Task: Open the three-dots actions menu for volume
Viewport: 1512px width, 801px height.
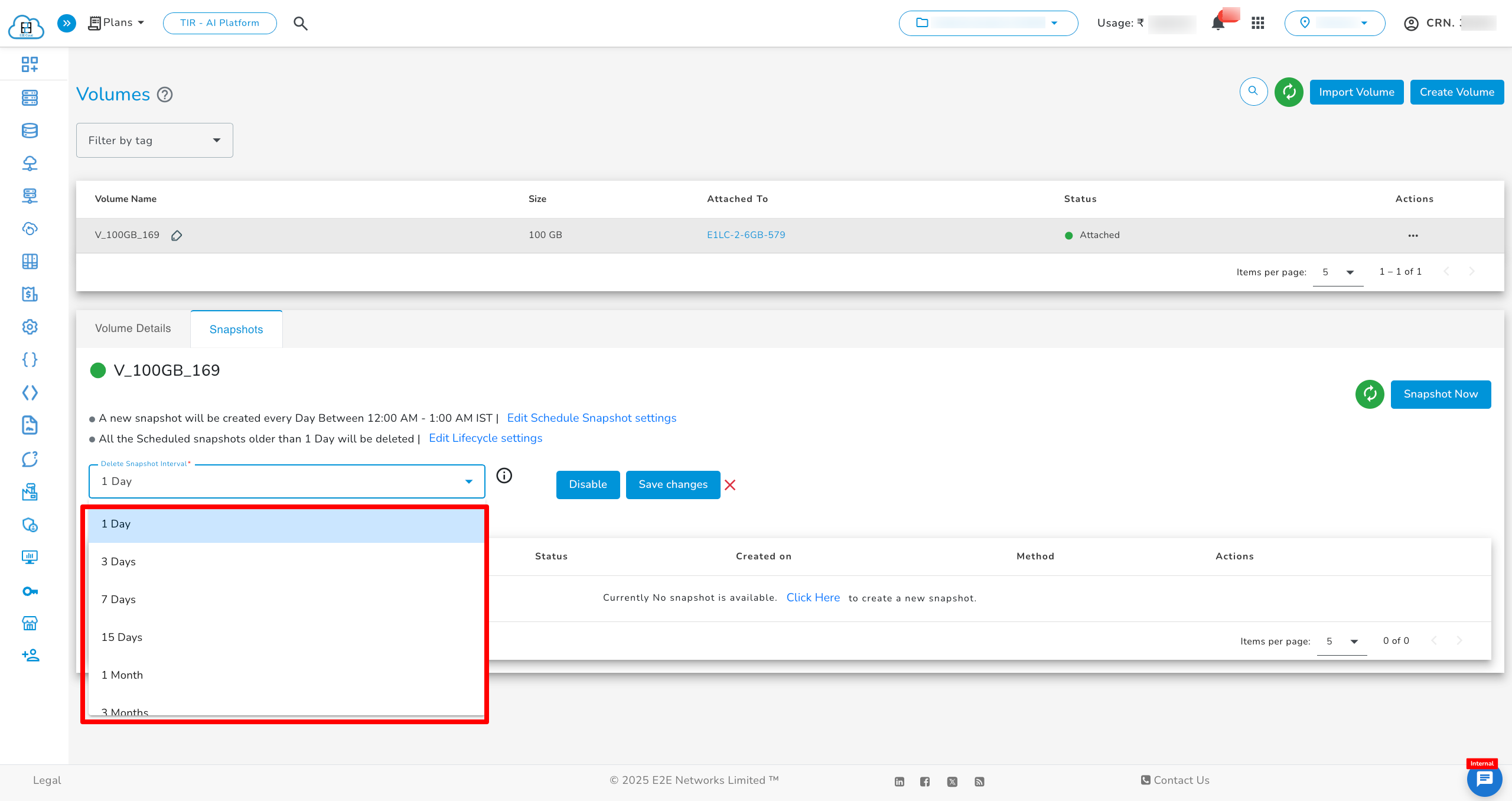Action: [x=1413, y=236]
